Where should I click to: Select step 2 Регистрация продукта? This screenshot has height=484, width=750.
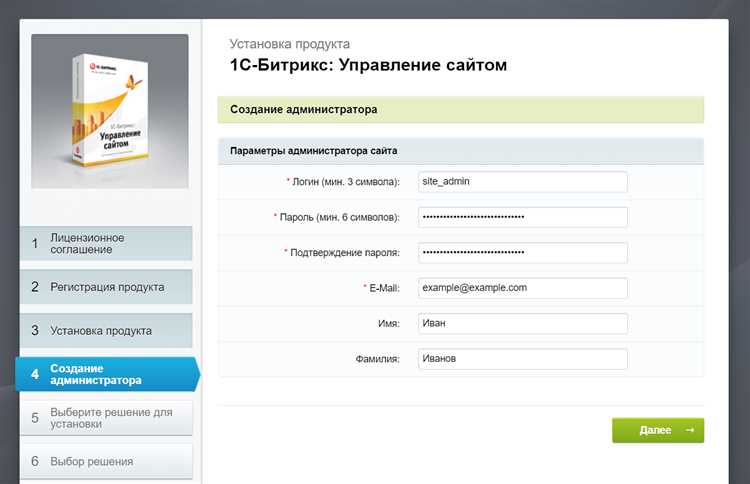pos(106,287)
